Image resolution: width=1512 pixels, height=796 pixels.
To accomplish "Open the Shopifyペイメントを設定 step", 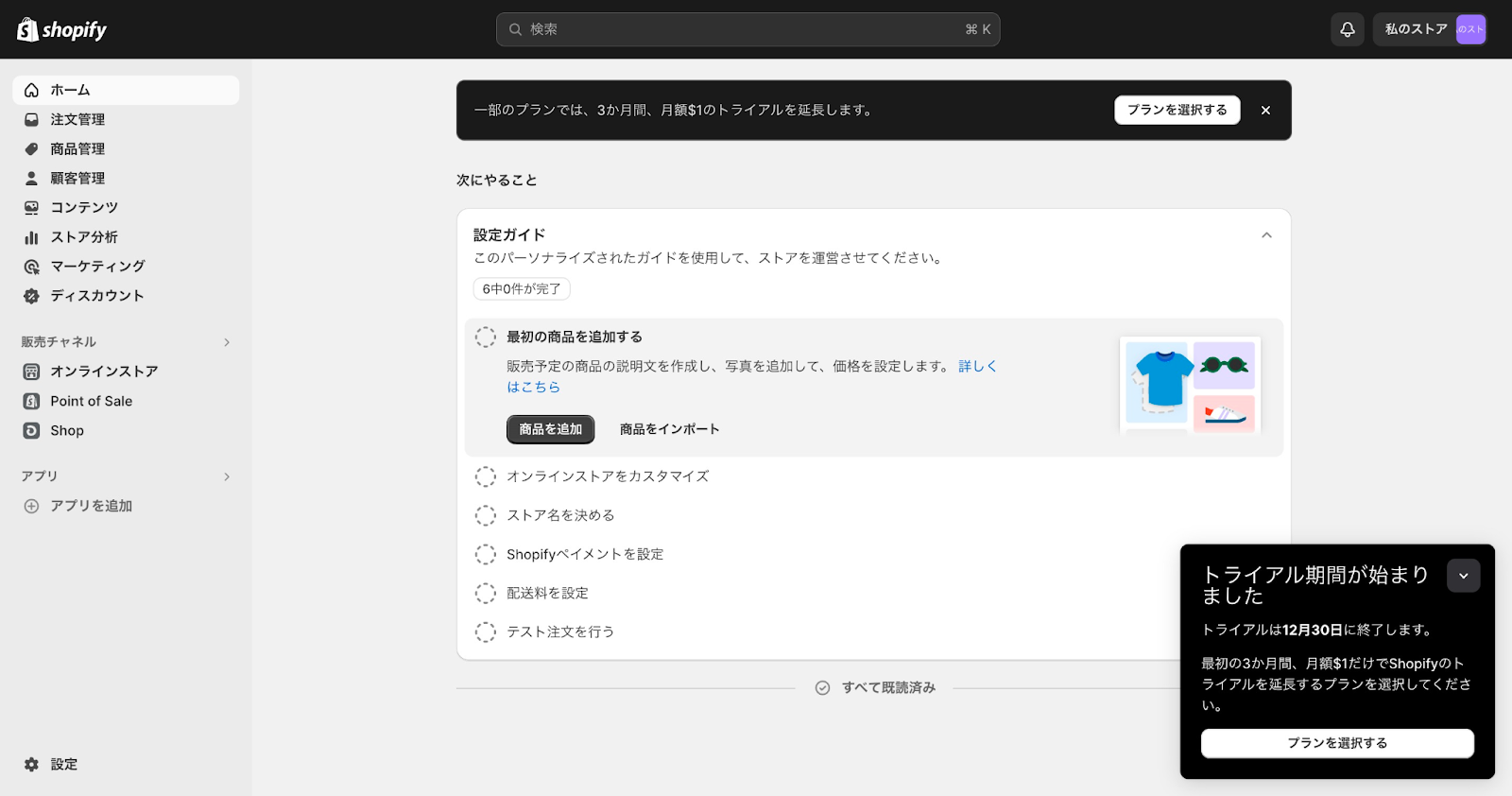I will pos(585,554).
